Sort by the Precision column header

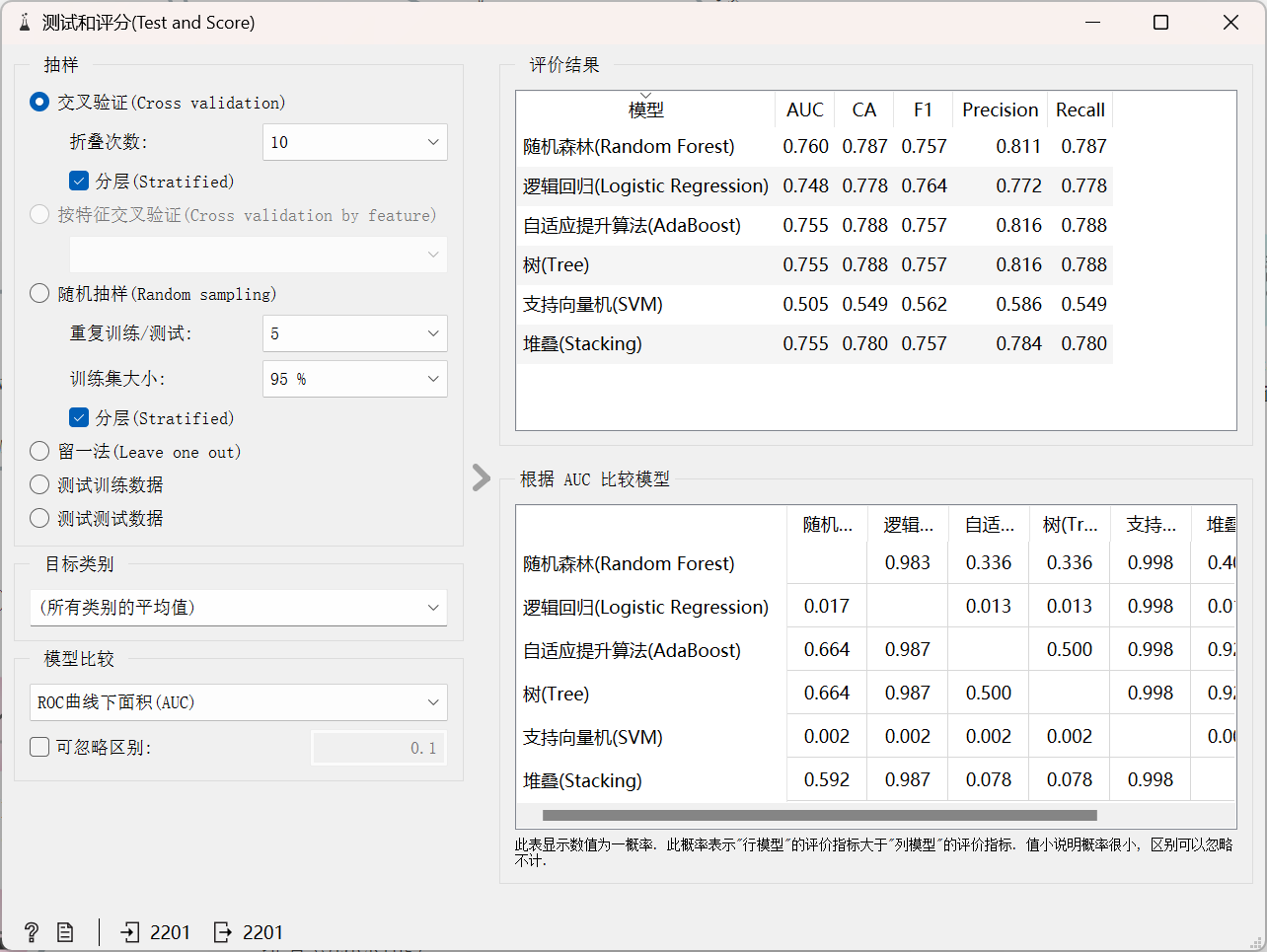tap(1001, 110)
